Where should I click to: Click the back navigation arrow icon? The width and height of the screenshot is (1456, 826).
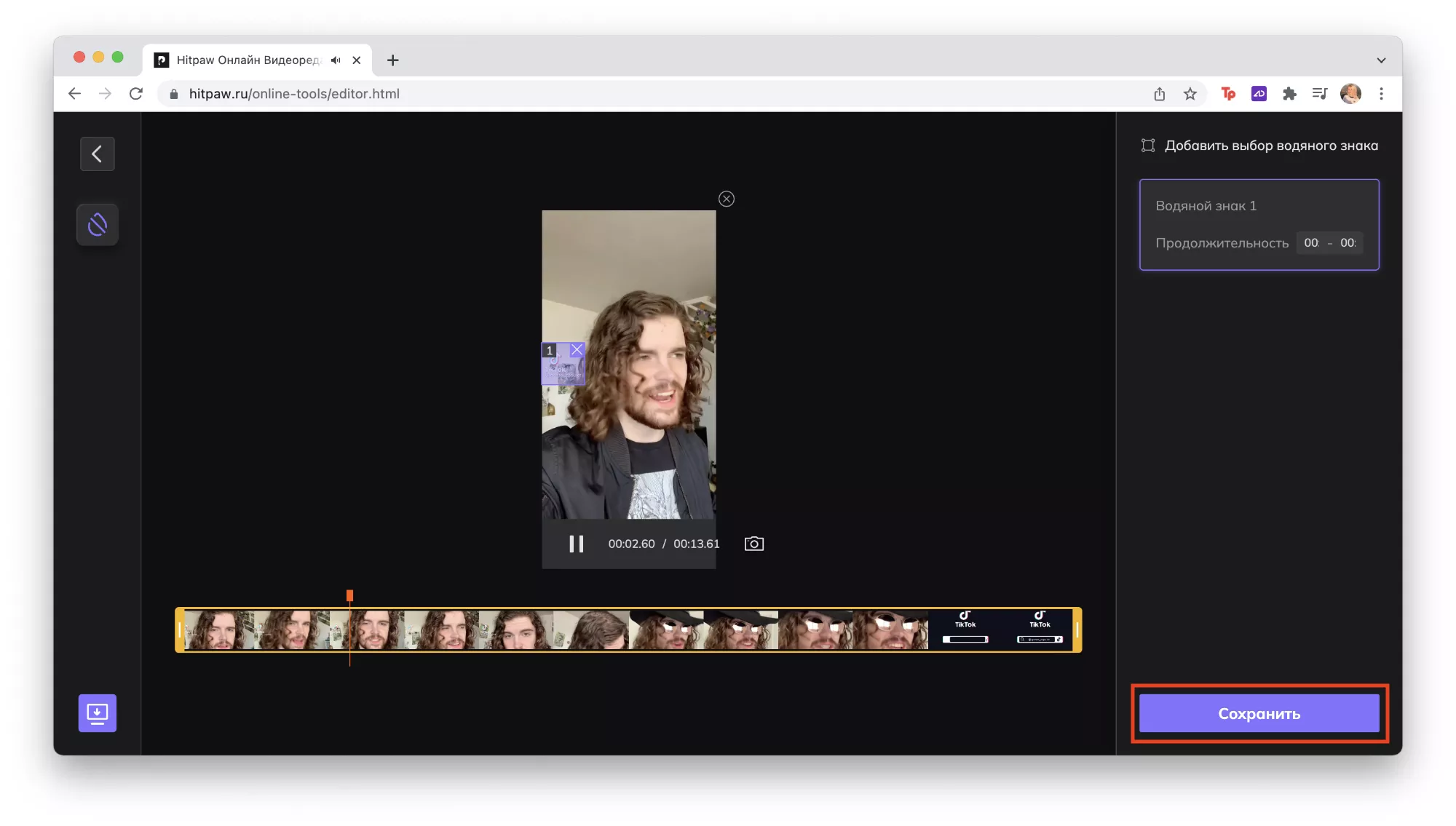pos(97,153)
